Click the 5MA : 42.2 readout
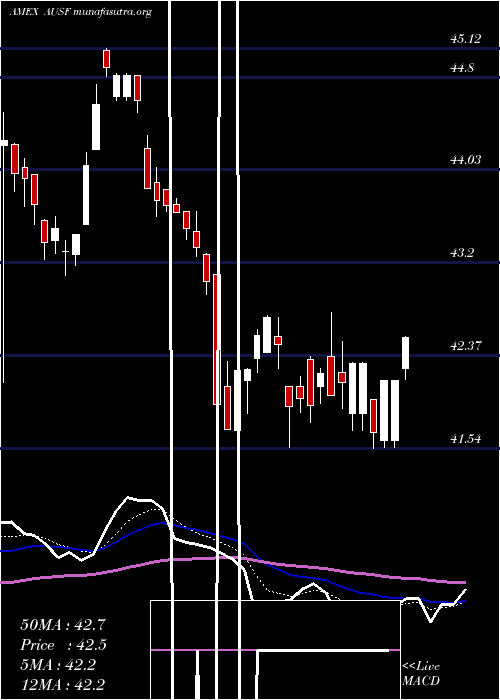 [x=58, y=665]
